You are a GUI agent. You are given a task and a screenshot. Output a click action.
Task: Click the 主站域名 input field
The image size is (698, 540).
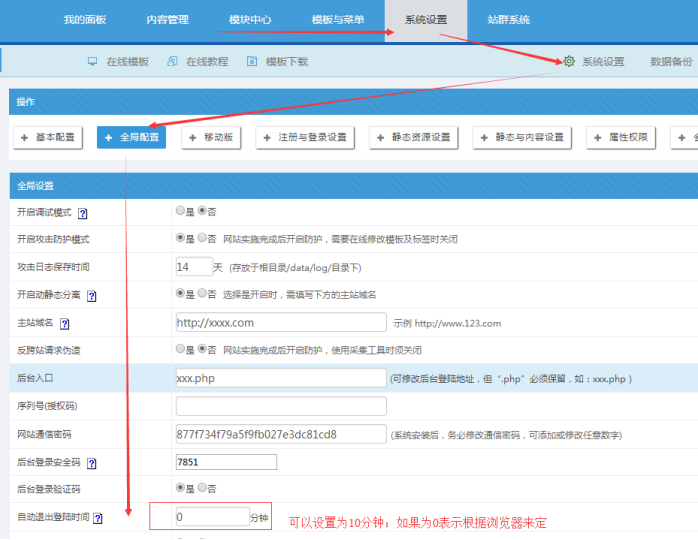click(280, 322)
